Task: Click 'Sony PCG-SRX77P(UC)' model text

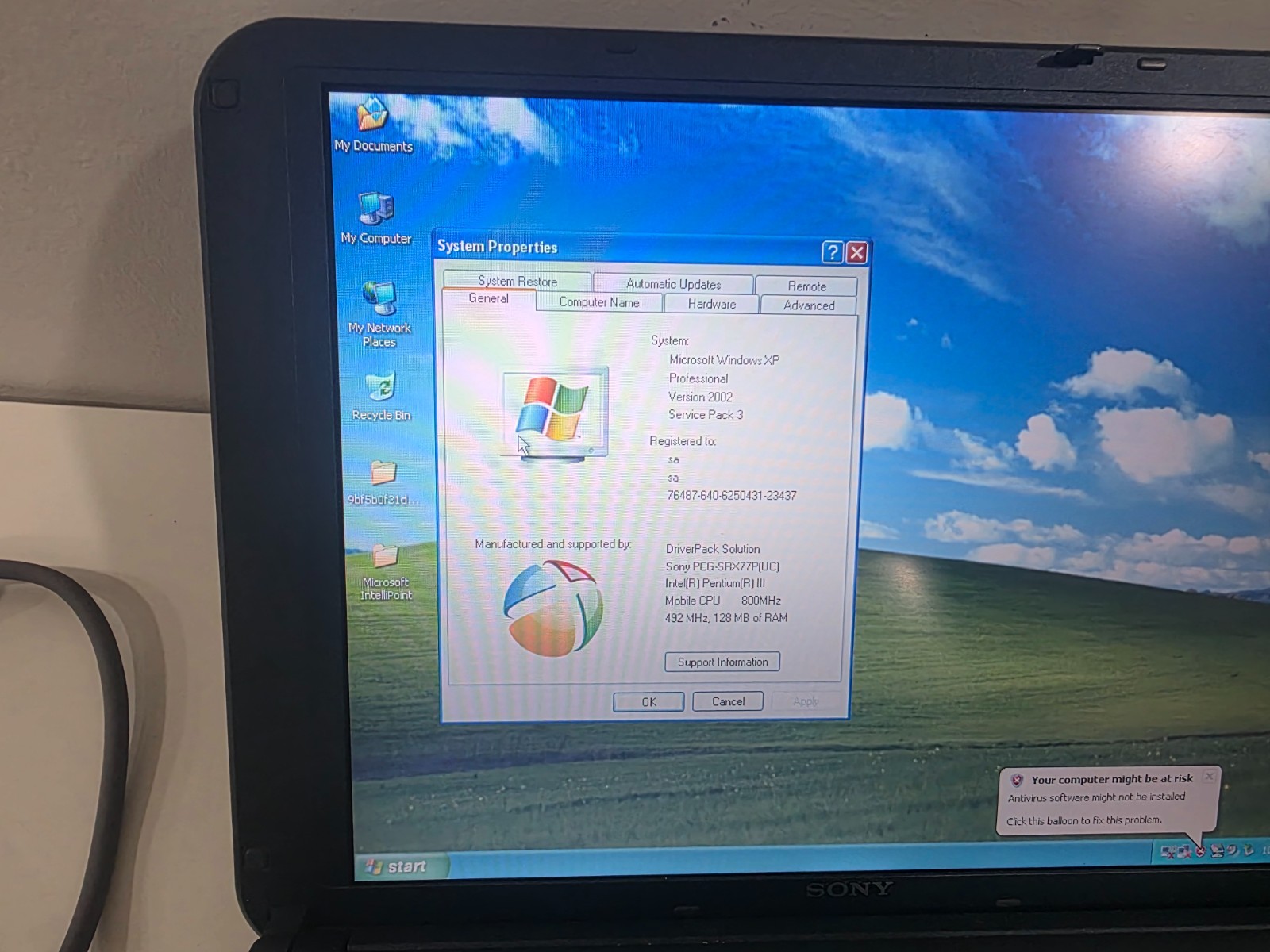Action: point(722,566)
